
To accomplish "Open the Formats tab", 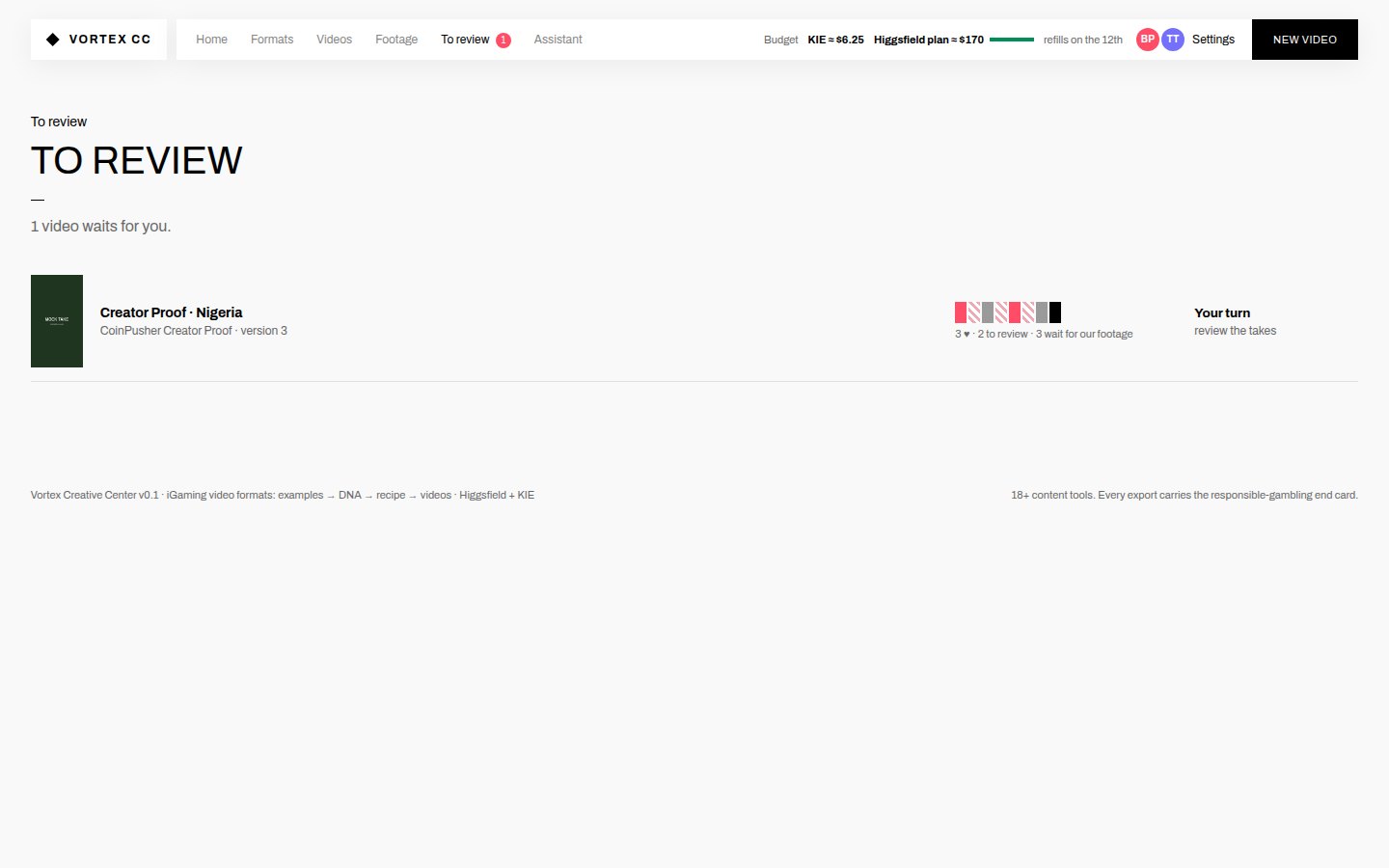I will (272, 40).
